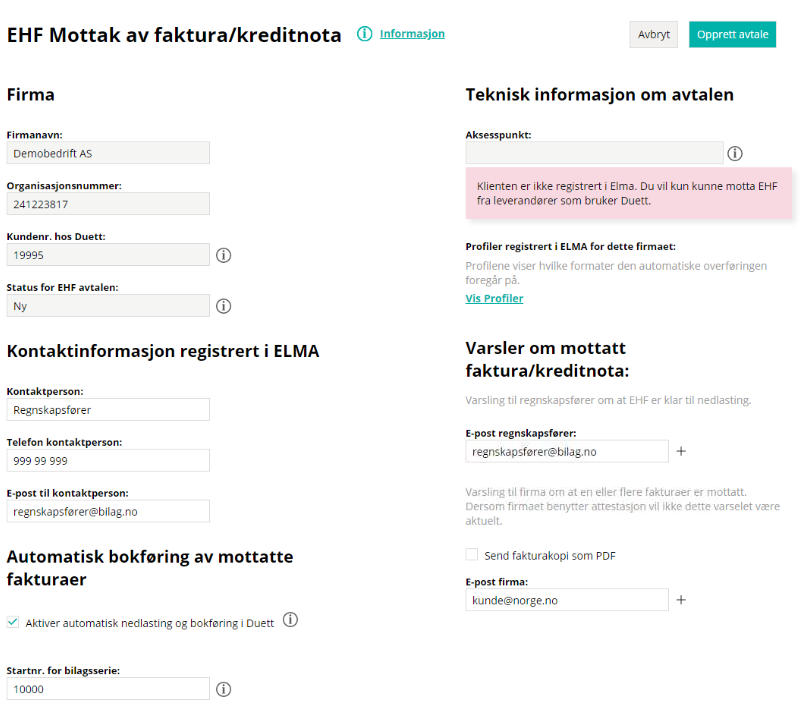This screenshot has width=808, height=718.
Task: Open the Informasjon link
Action: coord(412,34)
